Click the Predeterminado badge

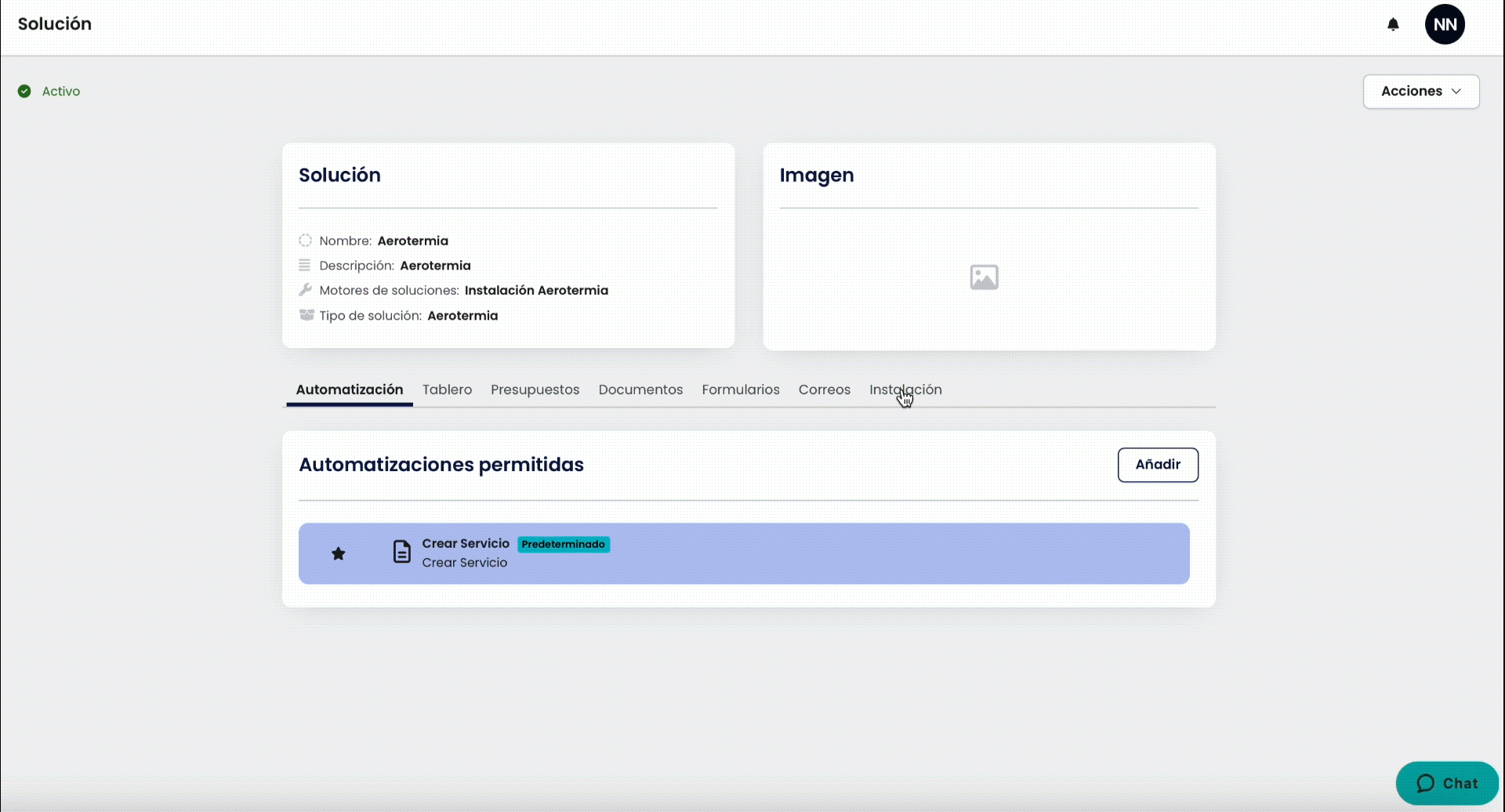(564, 544)
